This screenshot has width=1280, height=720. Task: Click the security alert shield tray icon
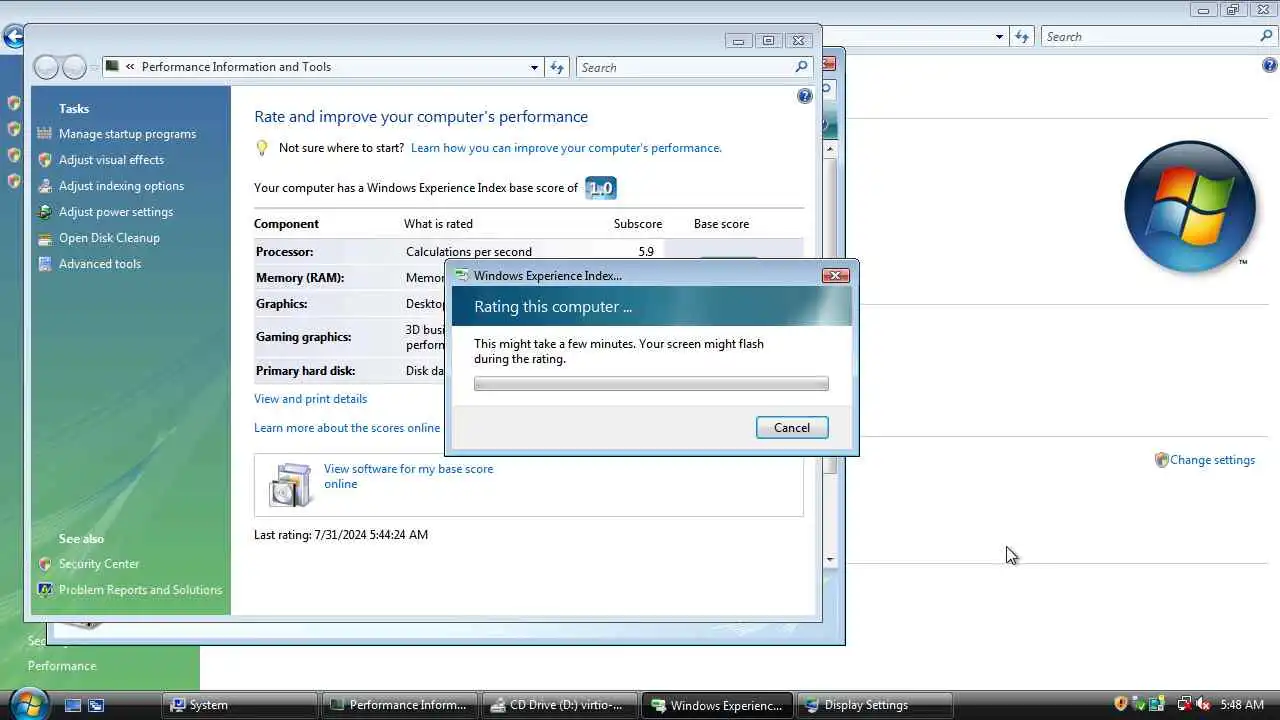pyautogui.click(x=1121, y=704)
